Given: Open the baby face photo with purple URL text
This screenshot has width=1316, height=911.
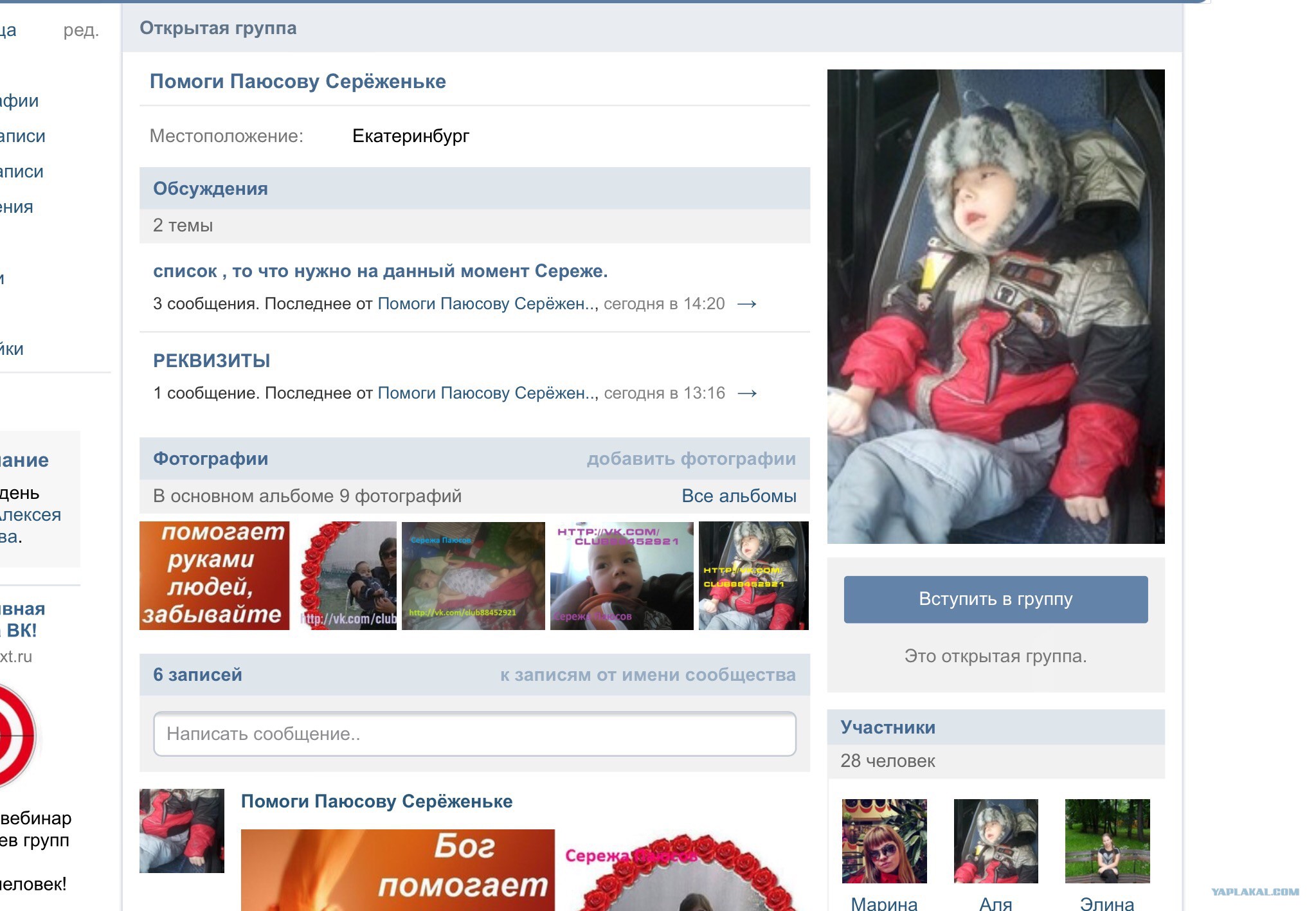Looking at the screenshot, I should [x=622, y=575].
